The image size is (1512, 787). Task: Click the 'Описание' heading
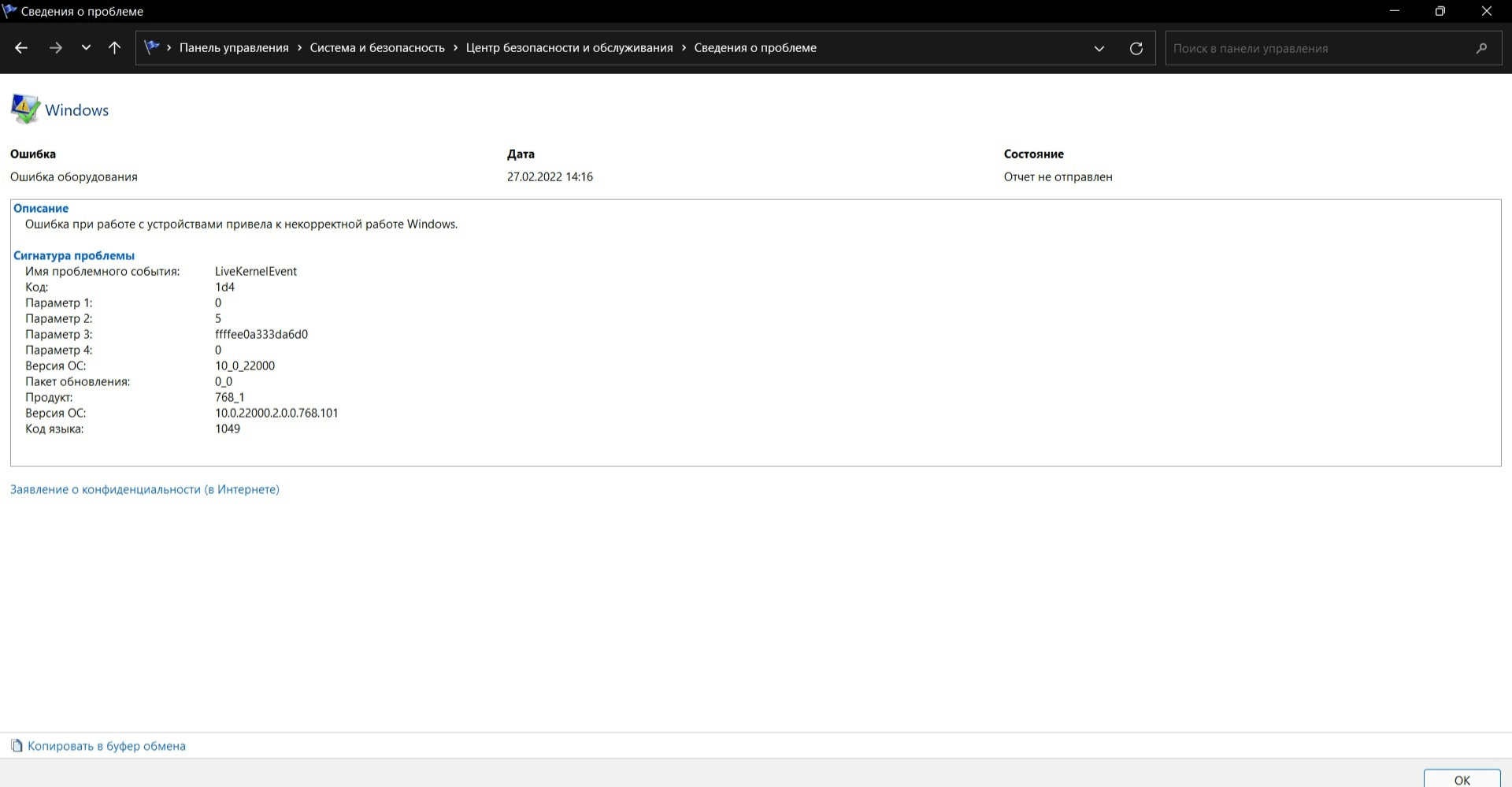pyautogui.click(x=41, y=208)
